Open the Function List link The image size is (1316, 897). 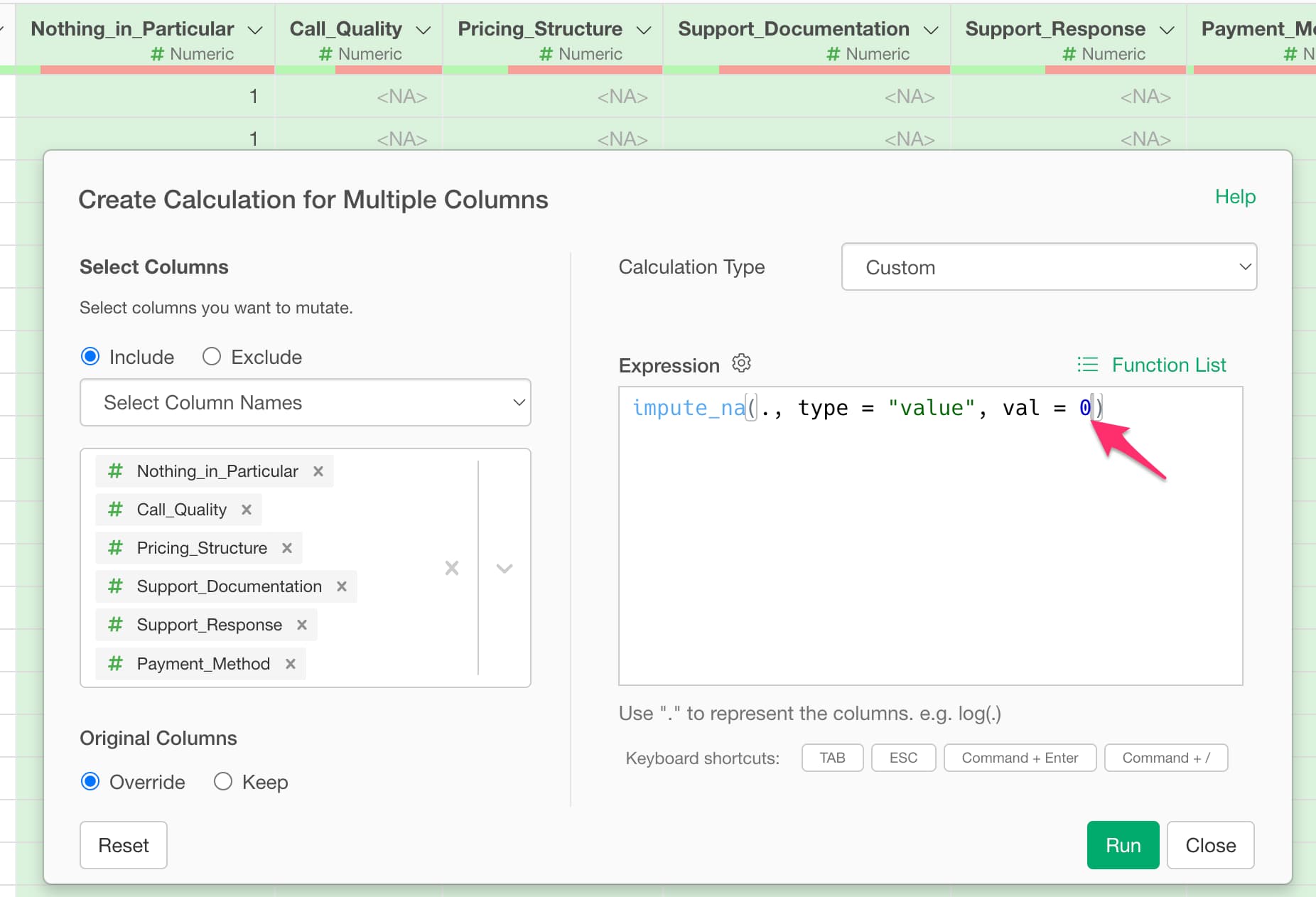click(1153, 365)
